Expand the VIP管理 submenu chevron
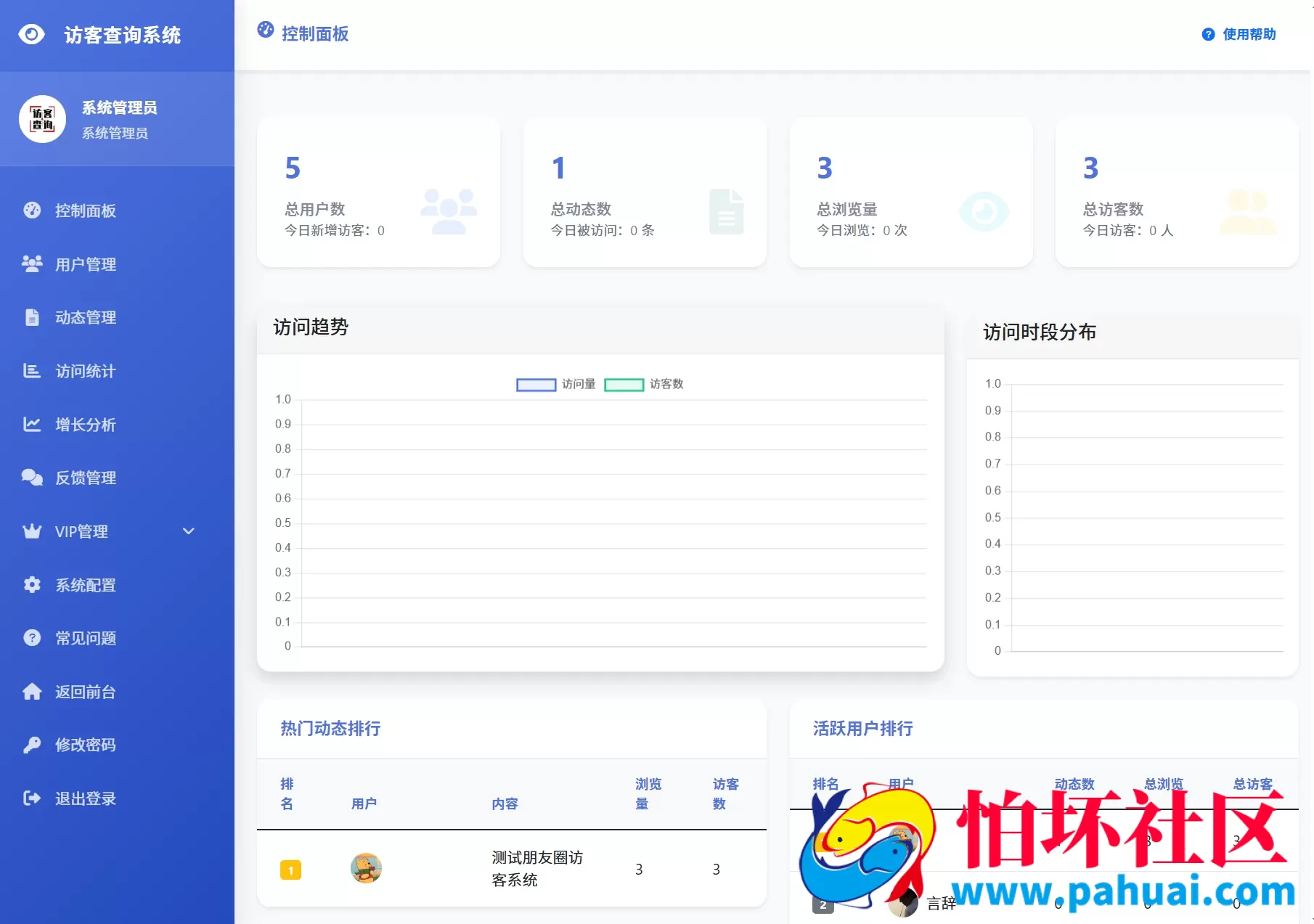This screenshot has height=924, width=1314. coord(189,531)
